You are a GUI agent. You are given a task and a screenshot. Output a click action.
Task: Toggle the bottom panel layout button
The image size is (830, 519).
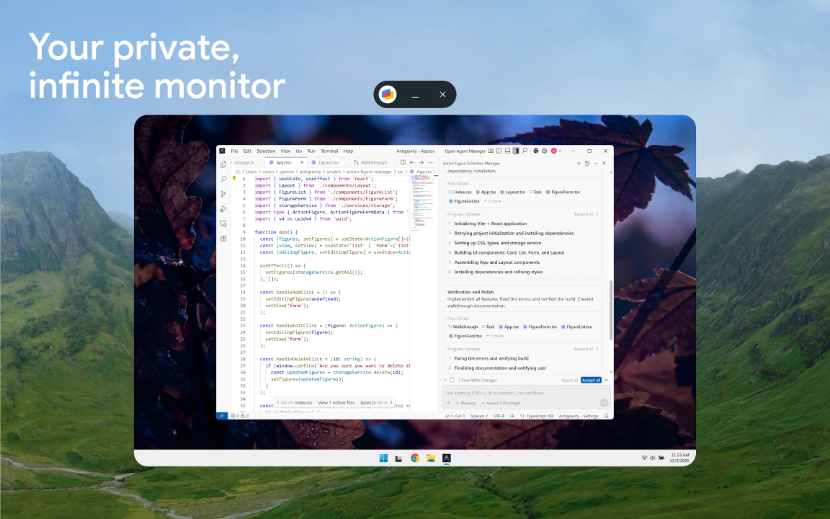click(x=508, y=151)
